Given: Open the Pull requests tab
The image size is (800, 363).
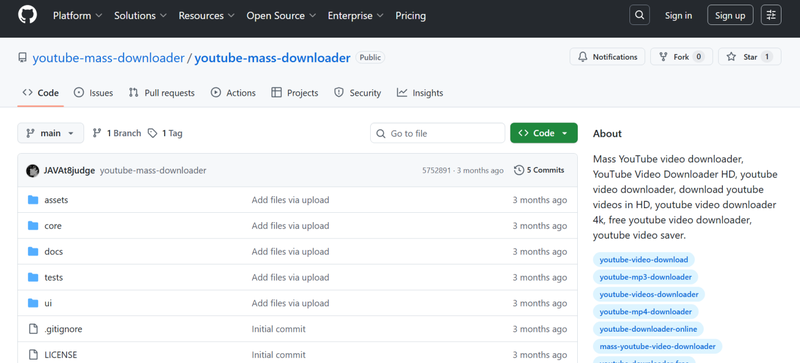Looking at the screenshot, I should point(162,93).
